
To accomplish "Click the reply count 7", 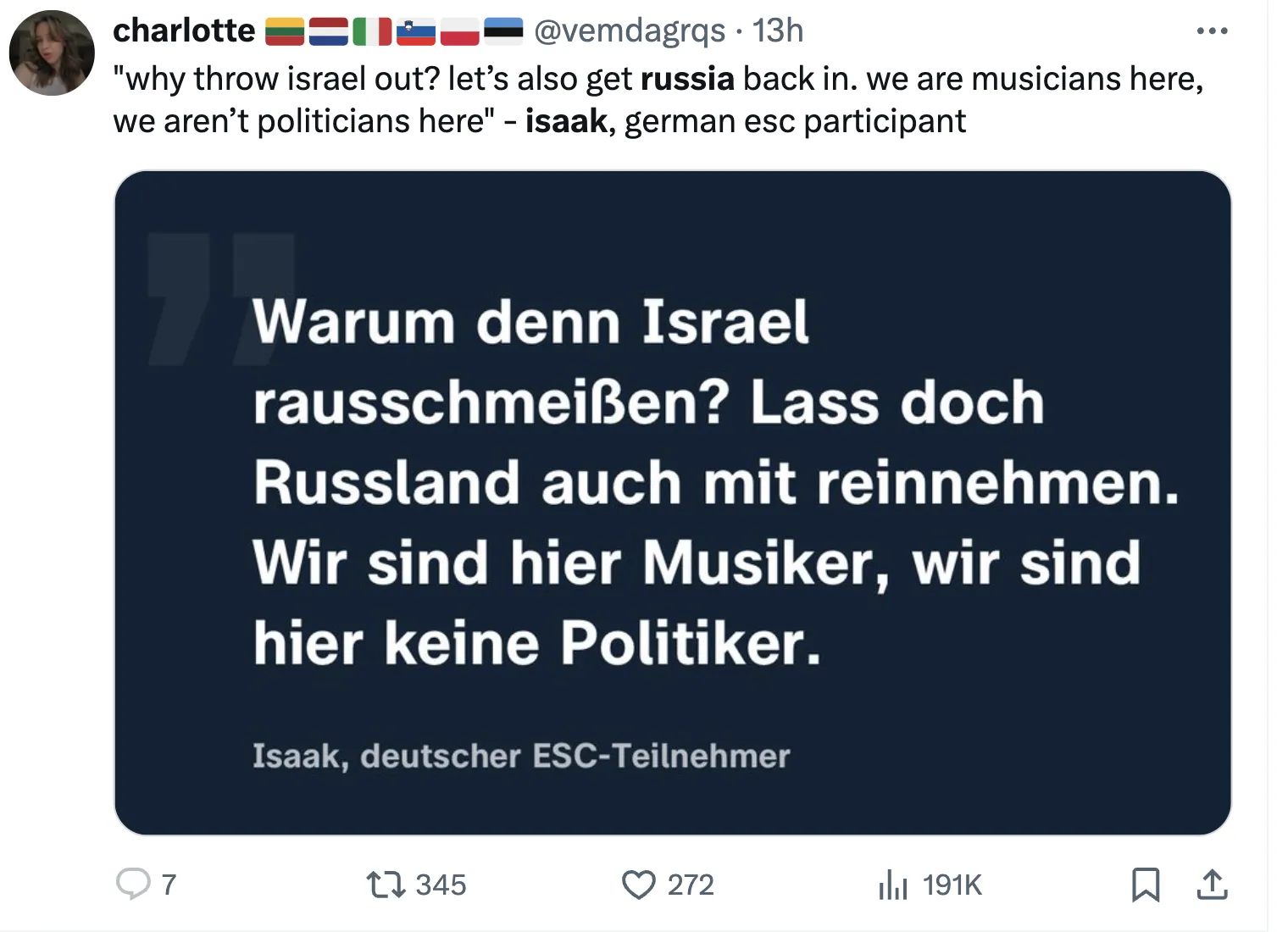I will click(x=169, y=885).
